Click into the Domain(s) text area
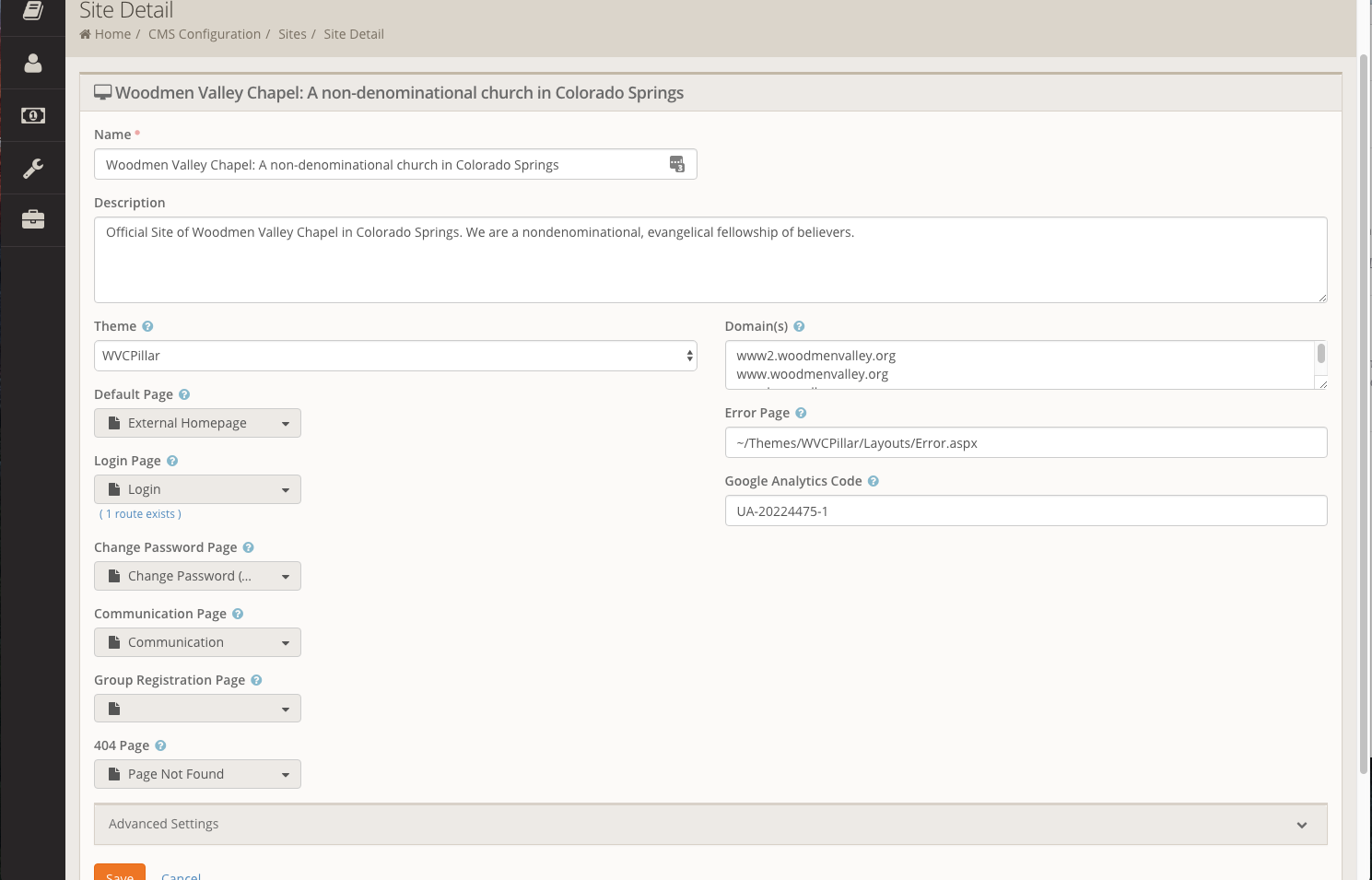Viewport: 1372px width, 880px height. coord(1020,365)
